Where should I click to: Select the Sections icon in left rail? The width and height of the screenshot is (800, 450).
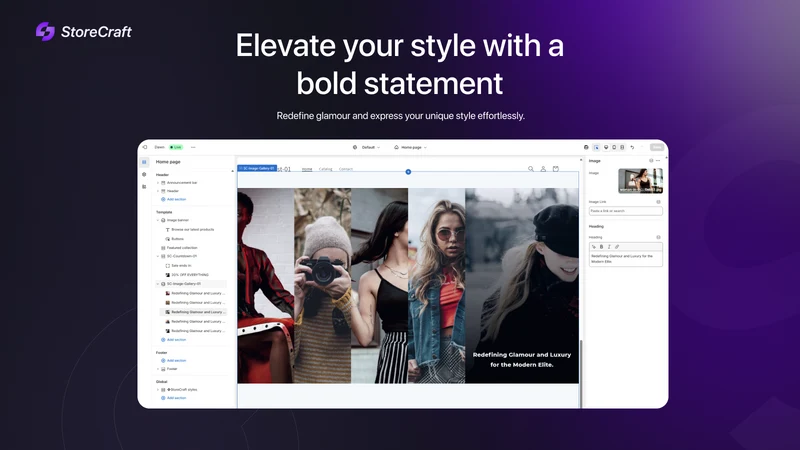point(144,162)
